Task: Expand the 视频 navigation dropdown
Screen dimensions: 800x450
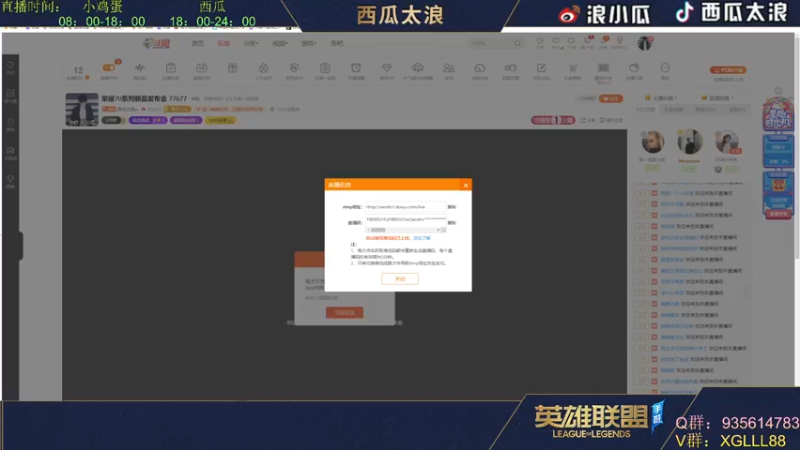Action: click(x=279, y=43)
